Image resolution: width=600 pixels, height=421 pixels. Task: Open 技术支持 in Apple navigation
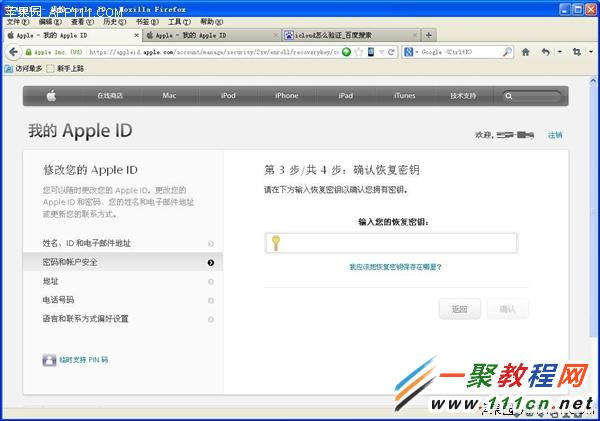(463, 96)
